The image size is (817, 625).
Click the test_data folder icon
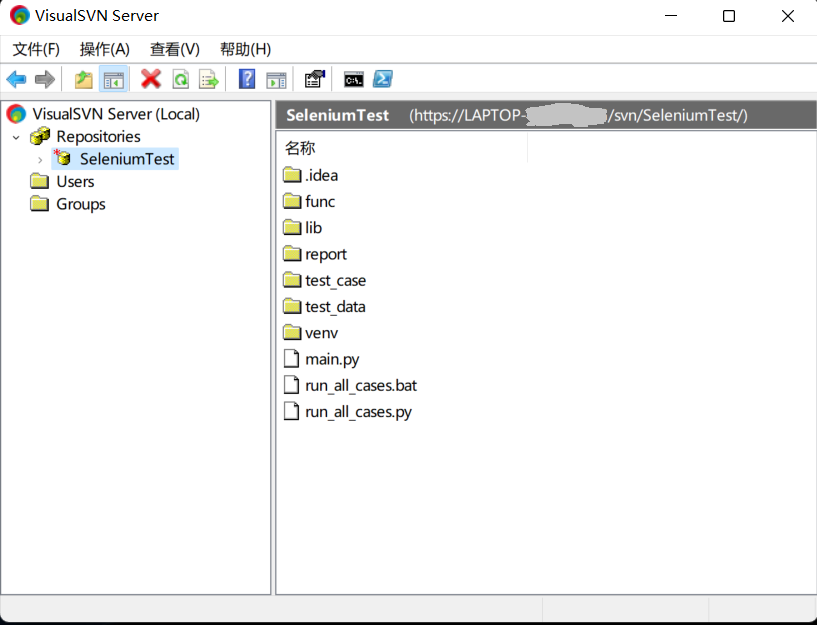pos(292,306)
